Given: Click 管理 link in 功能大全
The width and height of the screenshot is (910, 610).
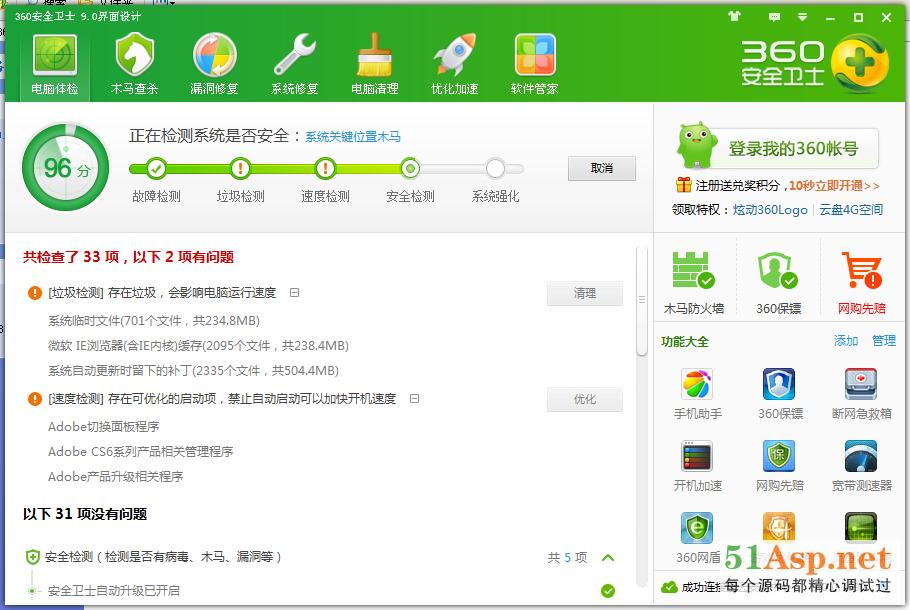Looking at the screenshot, I should tap(884, 341).
